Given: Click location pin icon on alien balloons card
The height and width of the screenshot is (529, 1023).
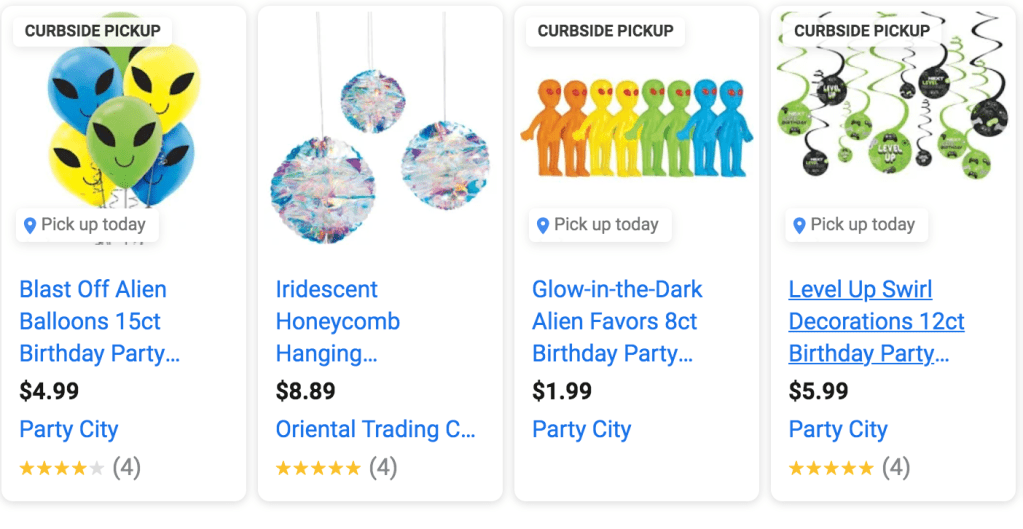Looking at the screenshot, I should 30,226.
